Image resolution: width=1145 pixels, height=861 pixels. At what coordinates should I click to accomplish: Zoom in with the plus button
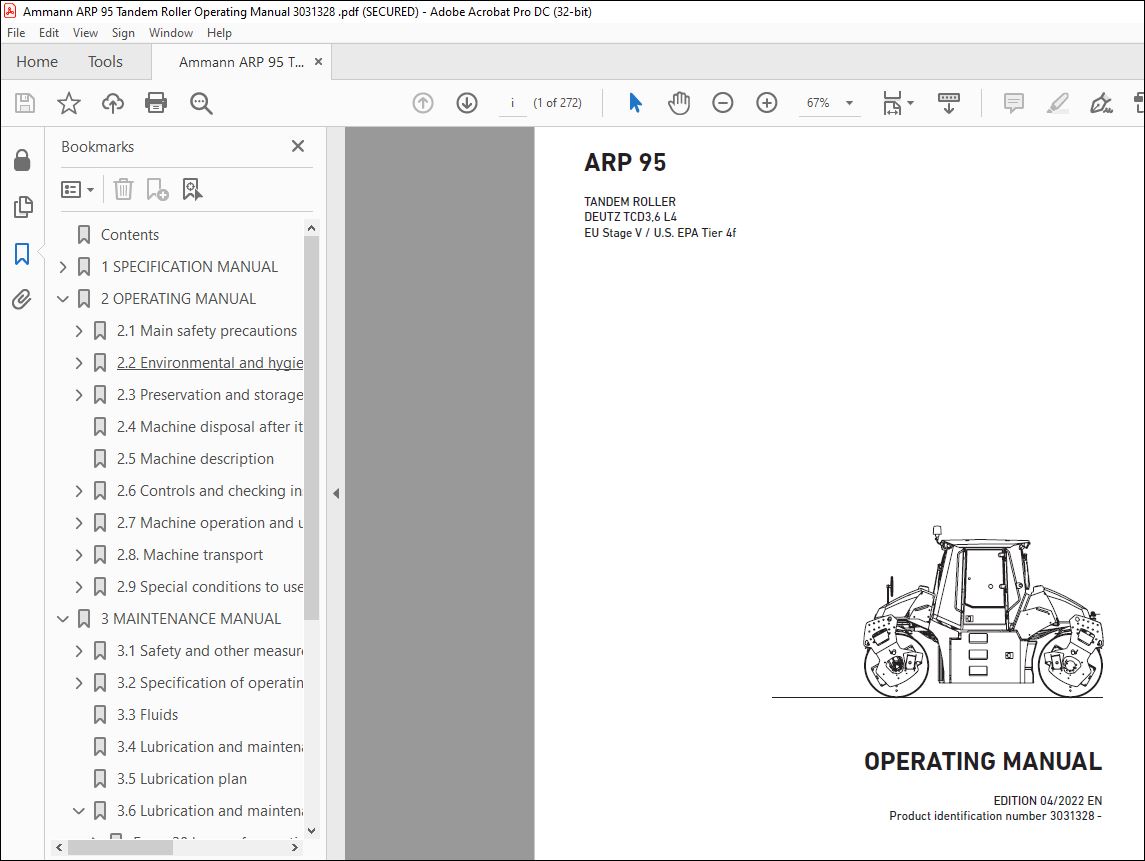coord(766,103)
